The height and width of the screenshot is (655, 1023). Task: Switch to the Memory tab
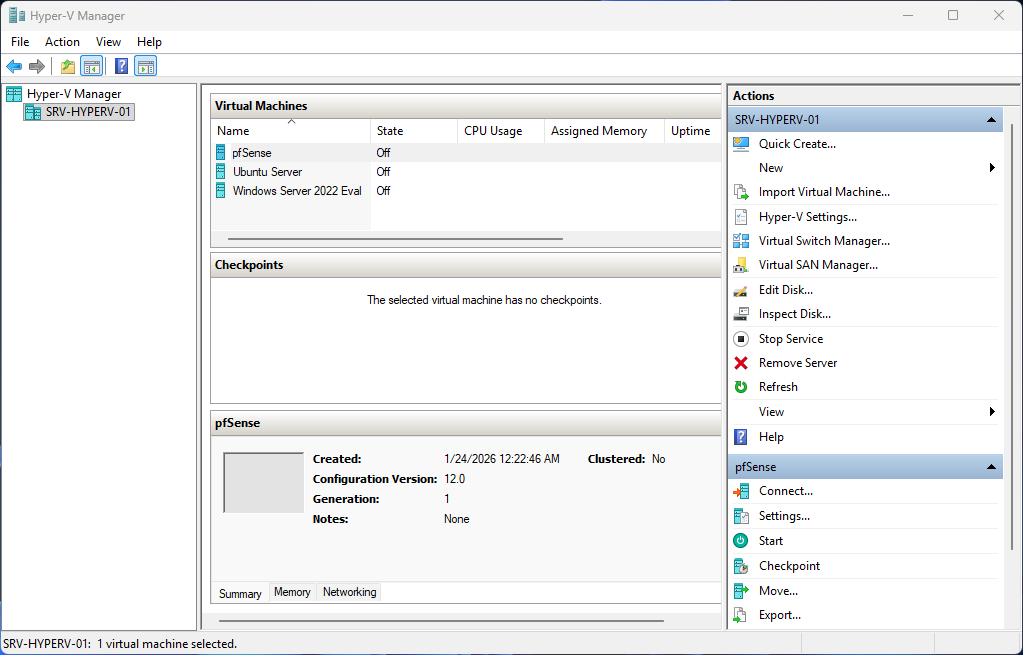pyautogui.click(x=292, y=592)
